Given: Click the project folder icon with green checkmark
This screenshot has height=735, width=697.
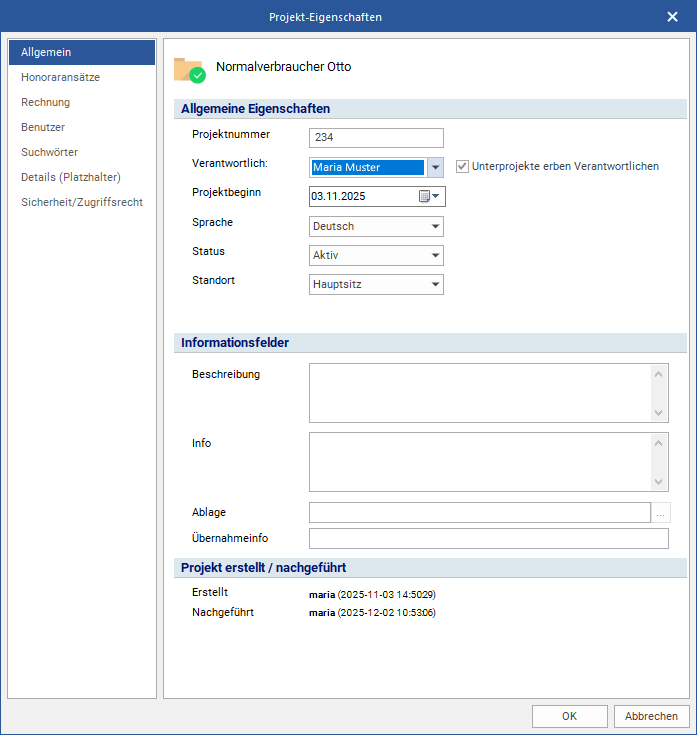Looking at the screenshot, I should (x=190, y=70).
